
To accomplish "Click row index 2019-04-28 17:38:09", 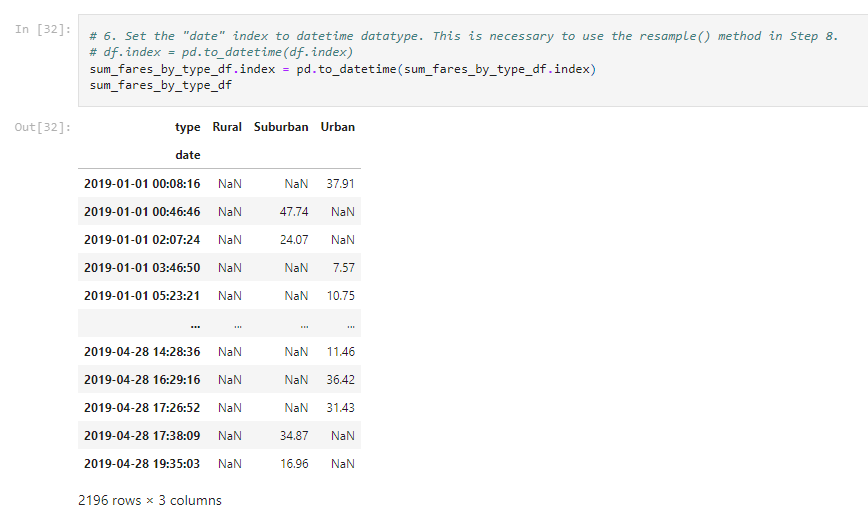I will click(142, 436).
